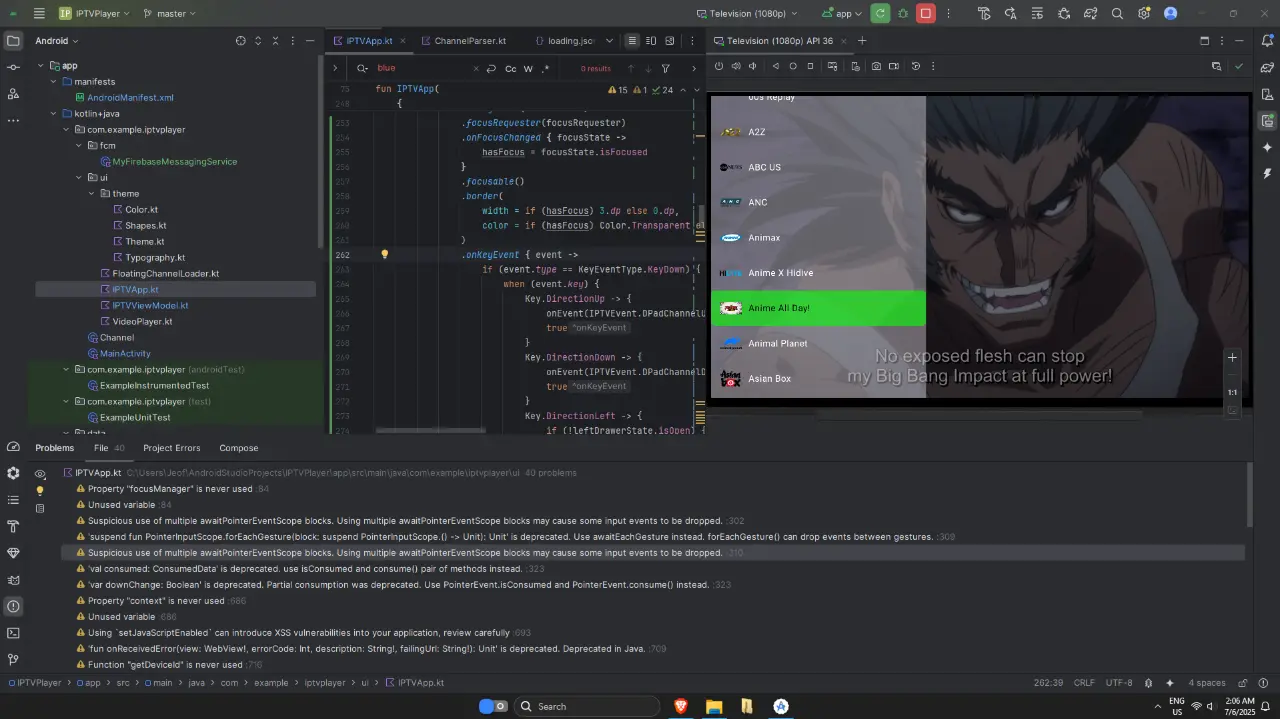This screenshot has width=1280, height=719.
Task: Emulator volume up button
Action: click(736, 66)
